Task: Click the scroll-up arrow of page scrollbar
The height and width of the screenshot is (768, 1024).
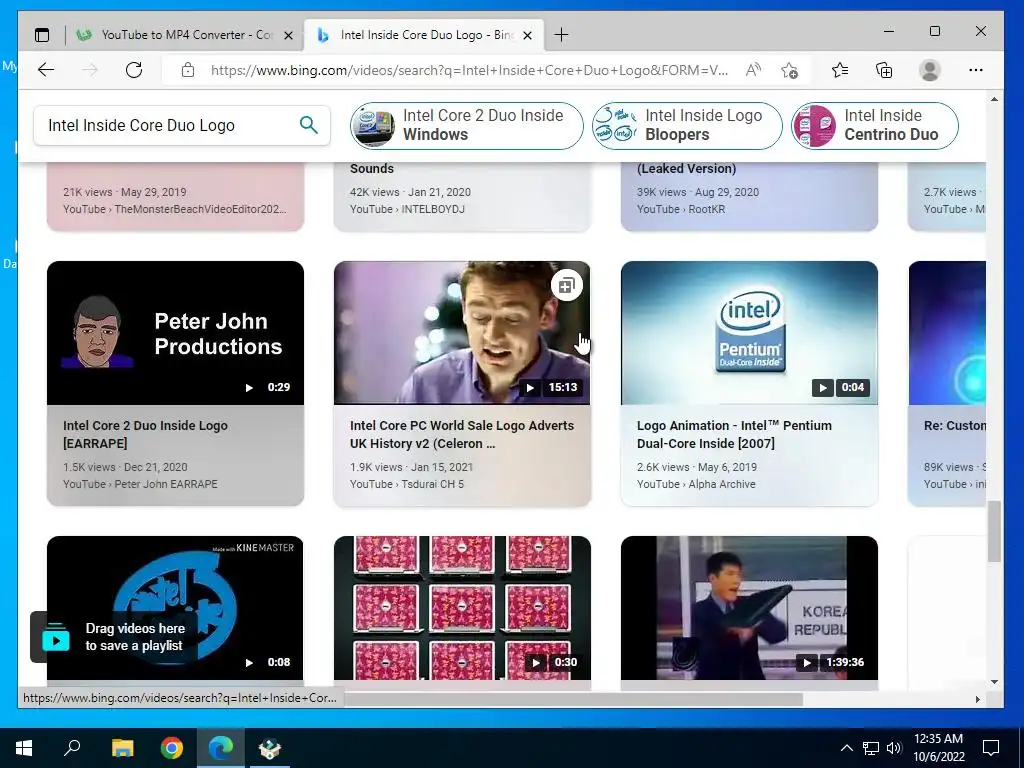Action: pos(994,99)
